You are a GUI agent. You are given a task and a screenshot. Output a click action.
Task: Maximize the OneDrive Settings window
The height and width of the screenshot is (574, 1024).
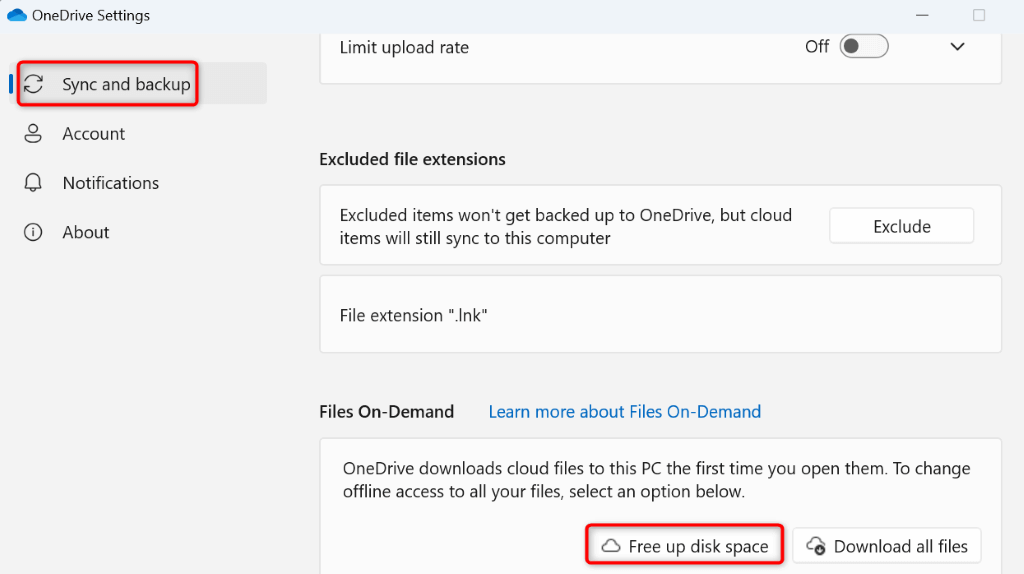click(979, 15)
